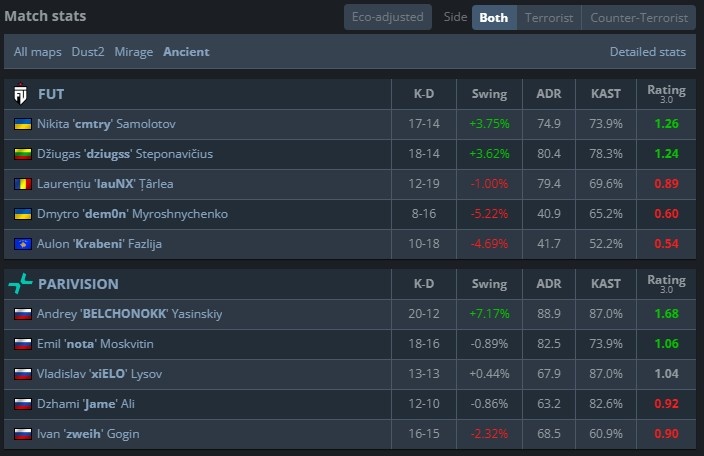Select the Both sides option
This screenshot has height=456, width=704.
tap(493, 17)
